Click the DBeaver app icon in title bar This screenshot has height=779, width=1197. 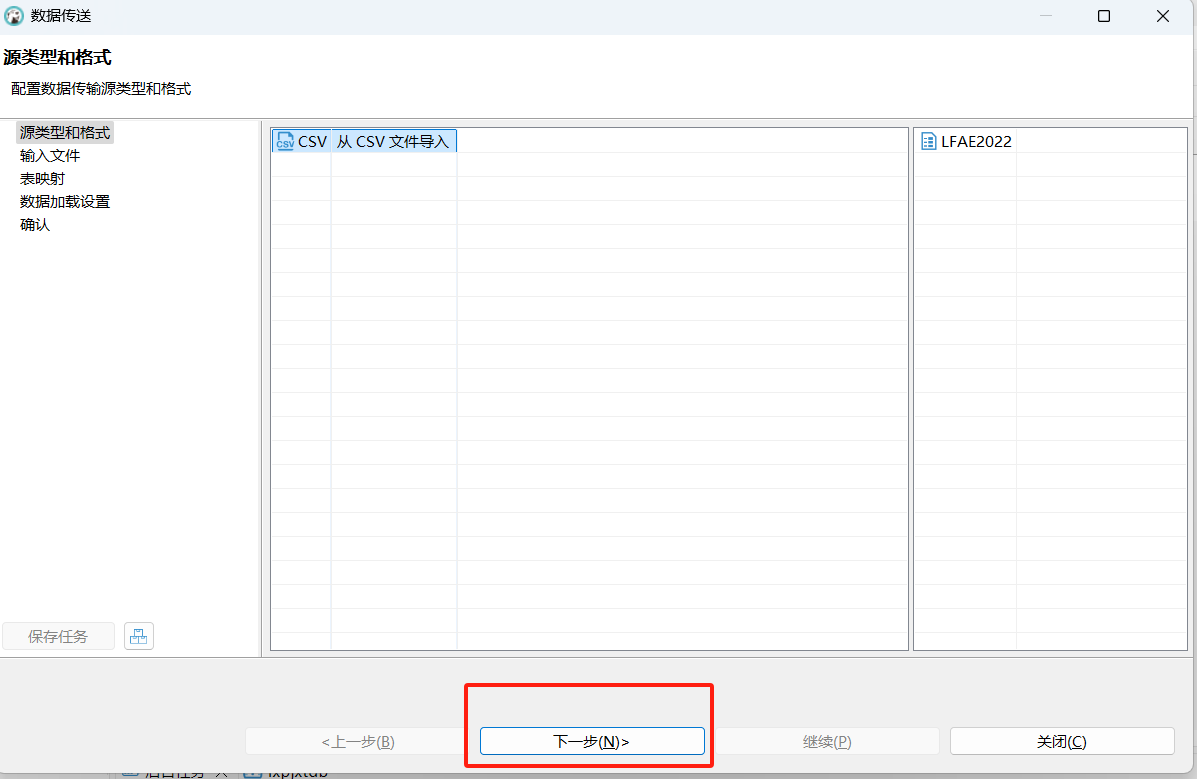point(14,15)
